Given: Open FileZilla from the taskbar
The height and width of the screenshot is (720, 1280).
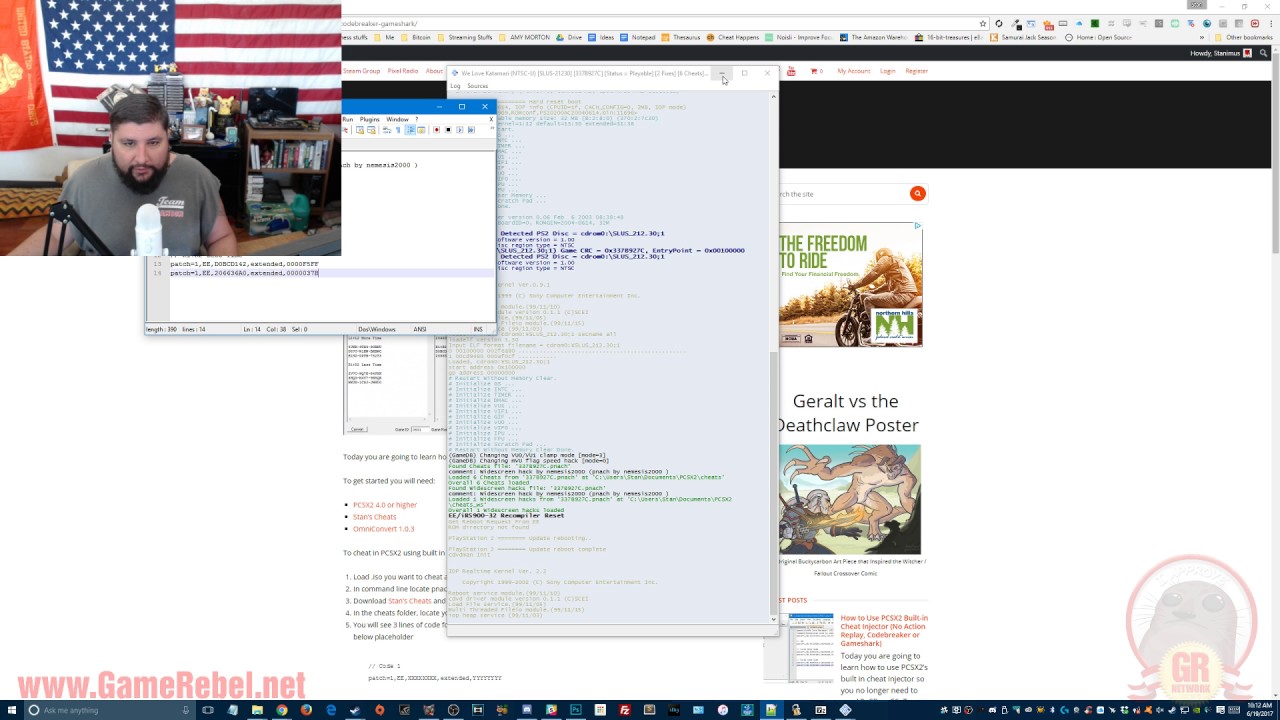Looking at the screenshot, I should pos(625,710).
